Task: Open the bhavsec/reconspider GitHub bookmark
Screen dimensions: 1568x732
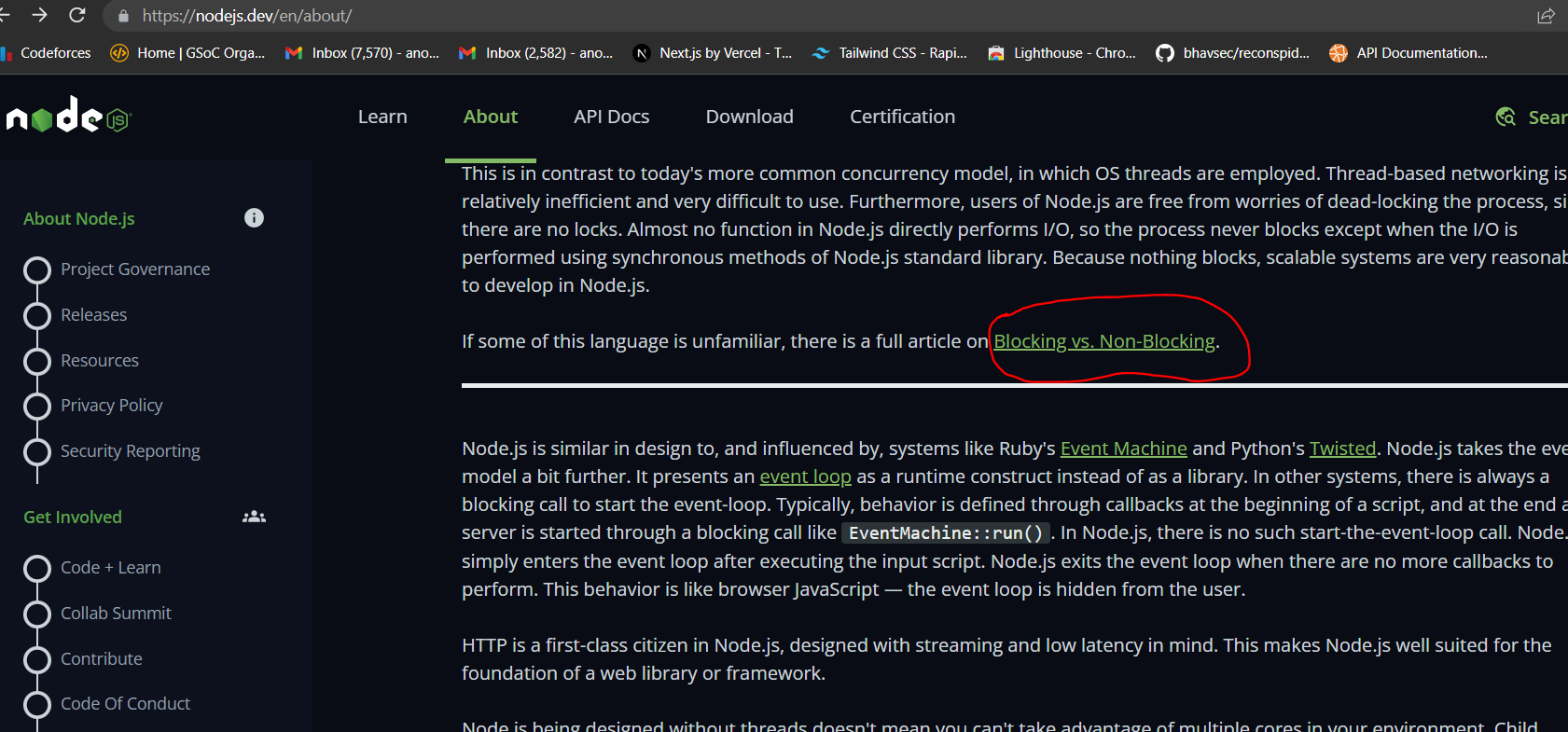Action: tap(1232, 53)
